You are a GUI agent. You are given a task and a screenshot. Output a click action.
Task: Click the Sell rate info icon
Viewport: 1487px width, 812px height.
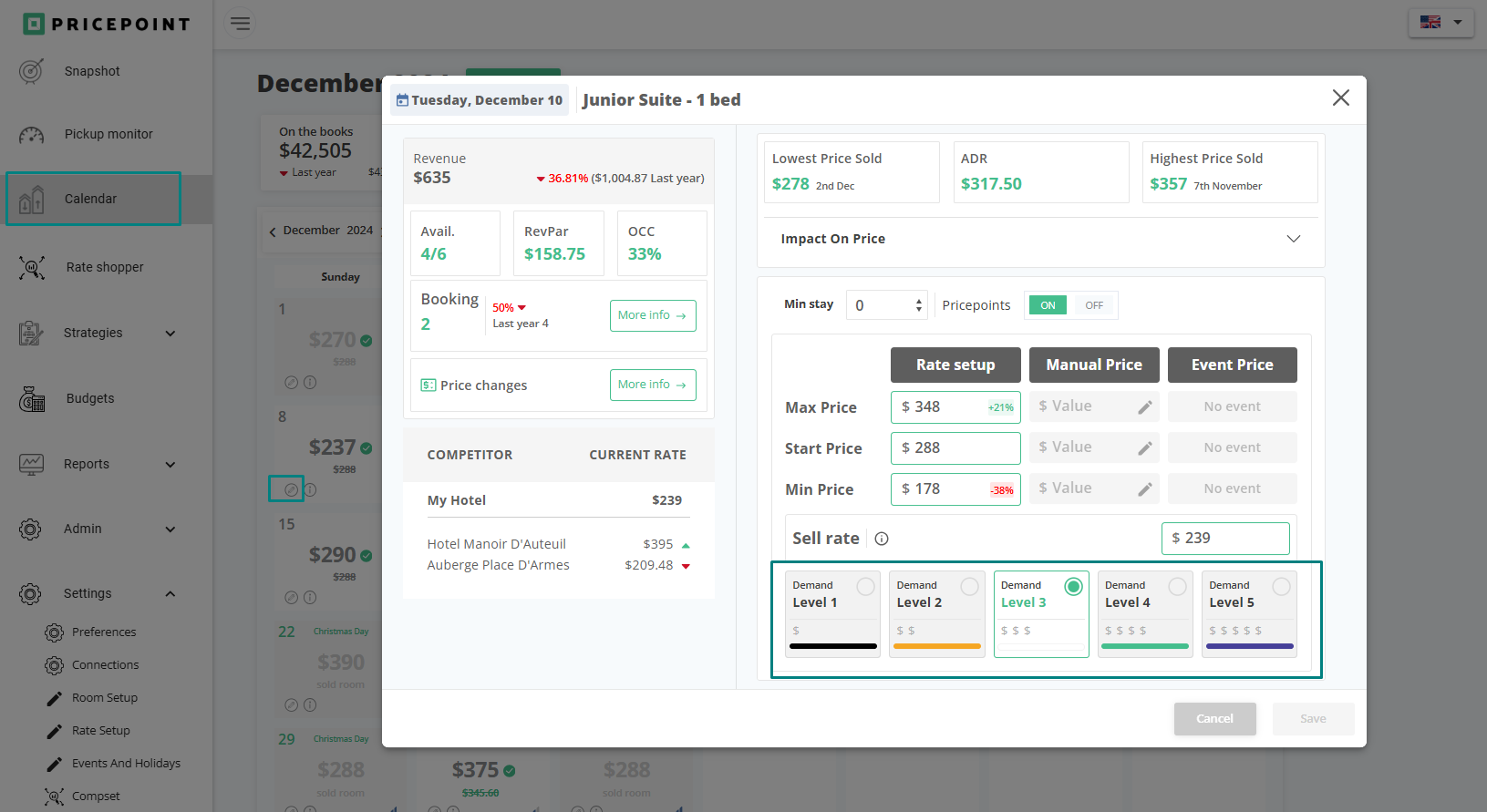[882, 539]
